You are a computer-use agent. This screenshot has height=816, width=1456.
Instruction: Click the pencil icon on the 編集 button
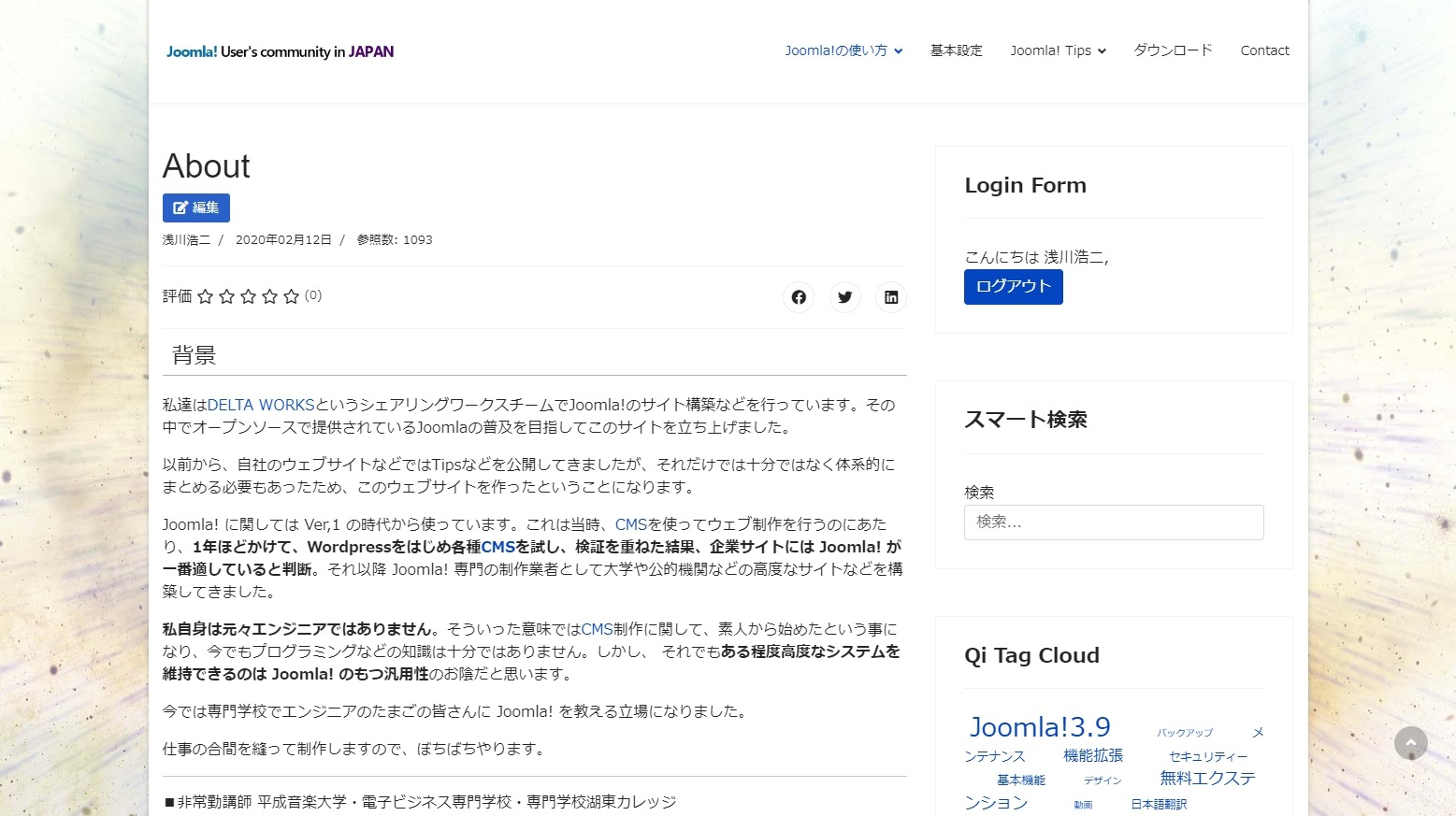[x=180, y=208]
